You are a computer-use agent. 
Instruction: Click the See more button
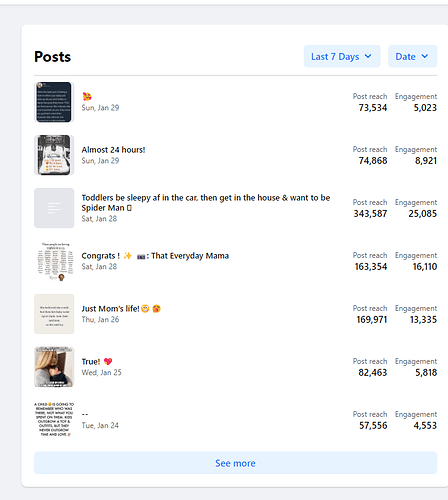point(235,463)
